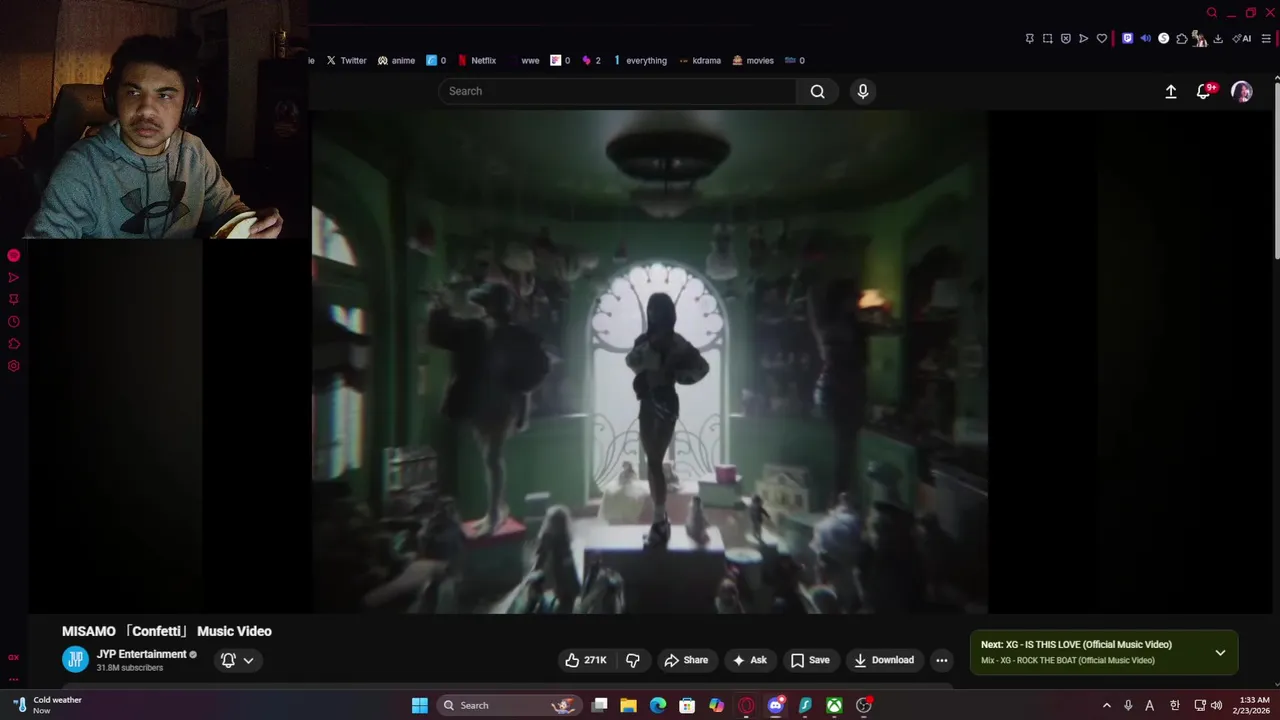Toggle the ad blocker shield icon
Image resolution: width=1280 pixels, height=720 pixels.
[1065, 39]
